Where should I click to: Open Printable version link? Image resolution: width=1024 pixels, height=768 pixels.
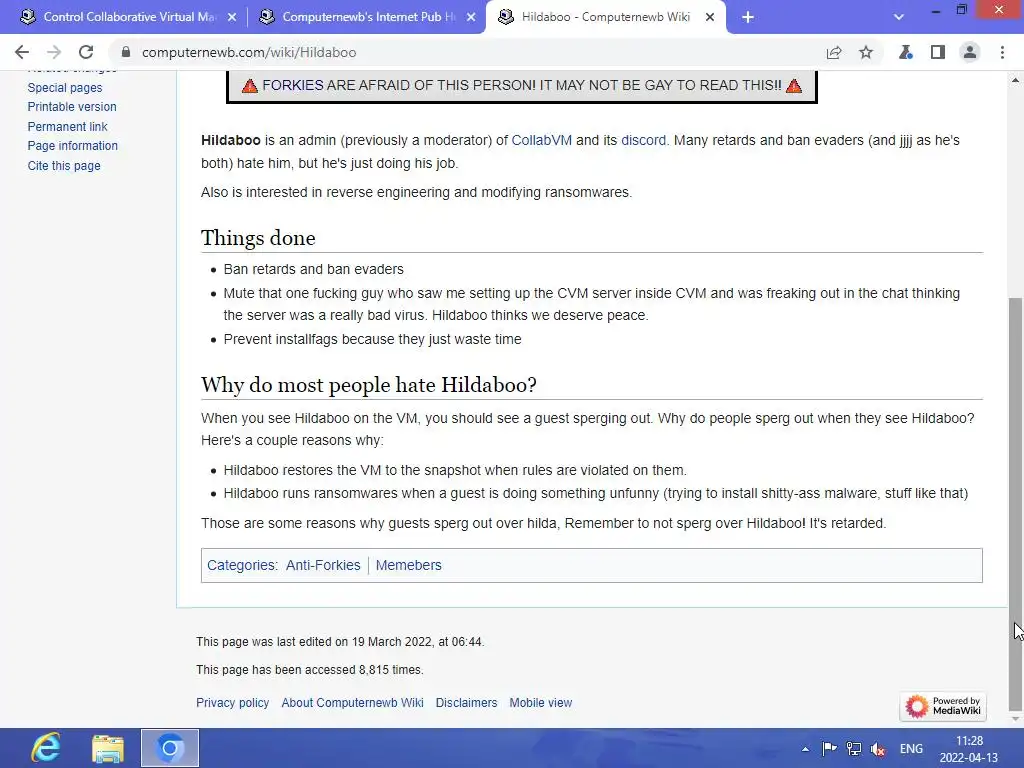[x=72, y=106]
